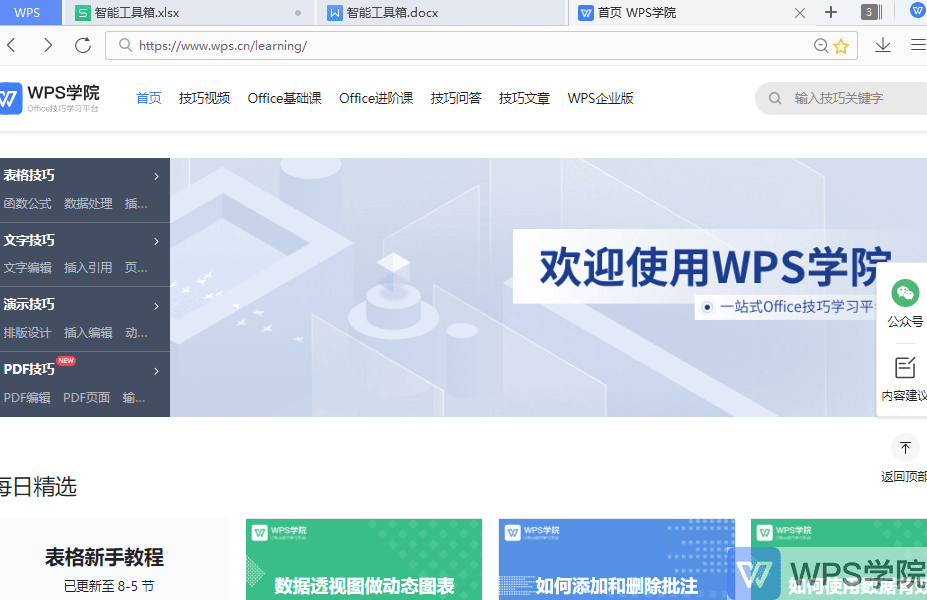
Task: Open the 公众号 WeChat icon
Action: point(905,293)
